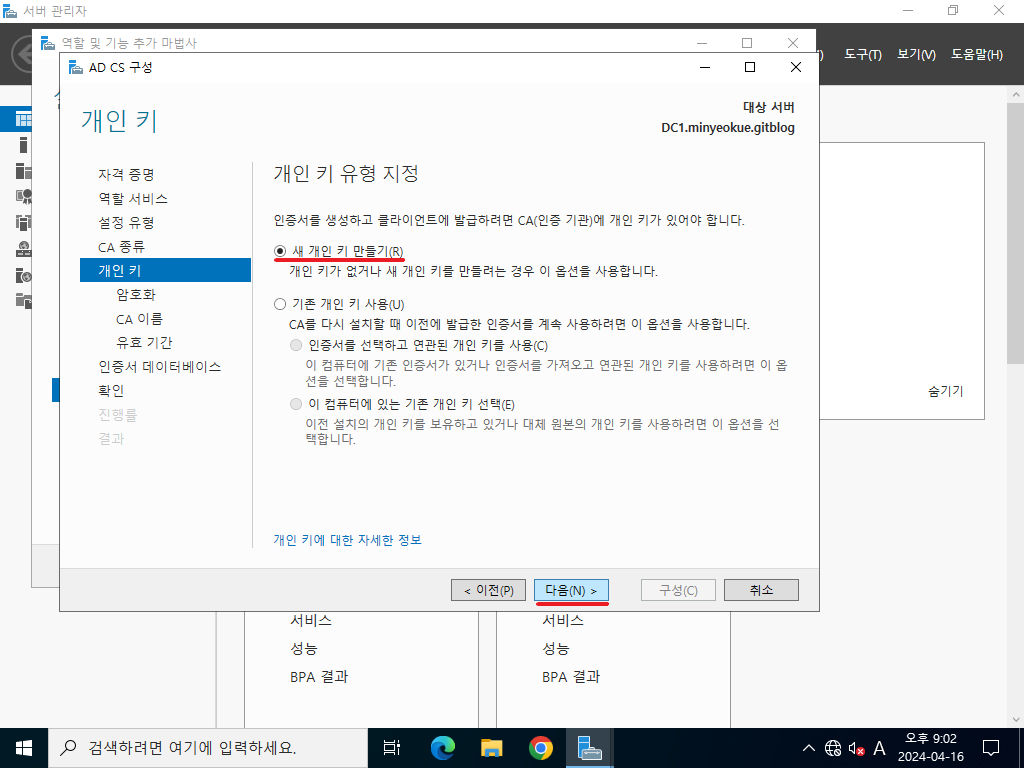
Task: Click the Server Manager vertical scrollbar
Action: coord(1016,235)
